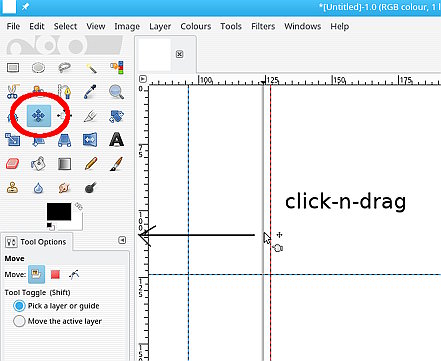Screen dimensions: 441x361
Task: Open the View menu
Action: (x=96, y=26)
